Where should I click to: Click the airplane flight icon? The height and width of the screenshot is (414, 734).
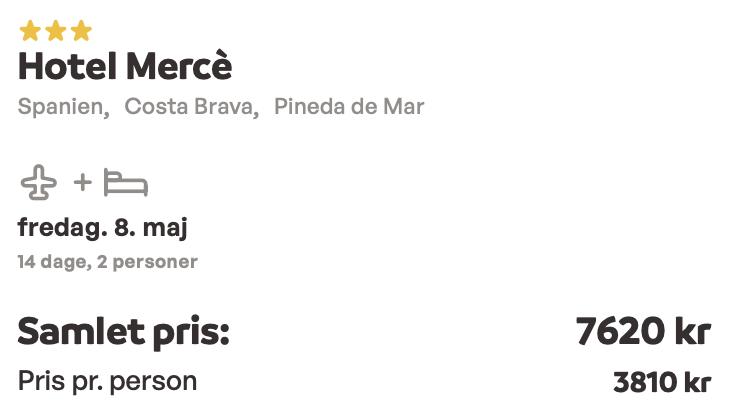39,182
